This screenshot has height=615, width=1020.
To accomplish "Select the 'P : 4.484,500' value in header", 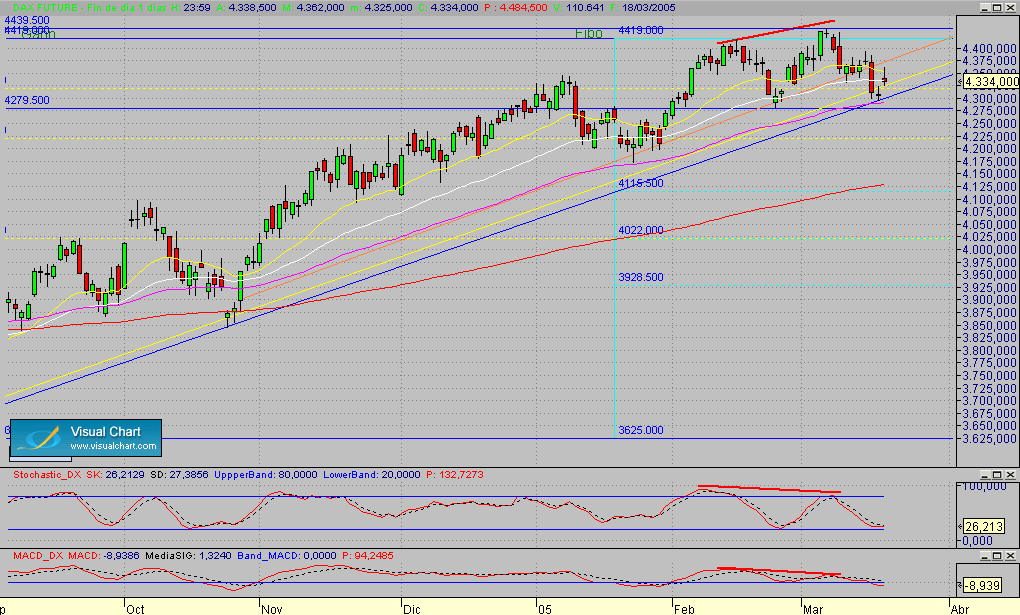I will (x=516, y=8).
